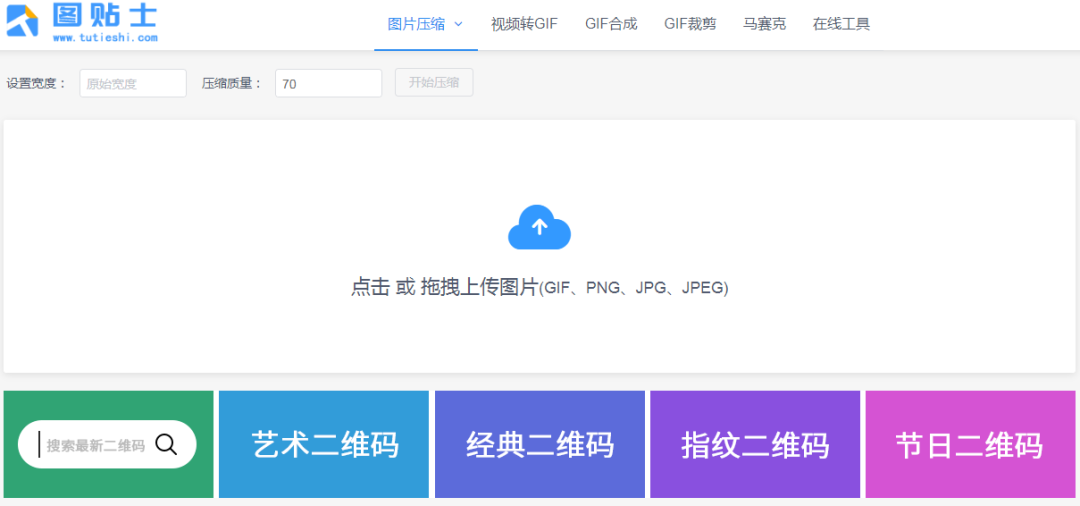Click the magnifier search icon
This screenshot has width=1080, height=506.
click(166, 445)
